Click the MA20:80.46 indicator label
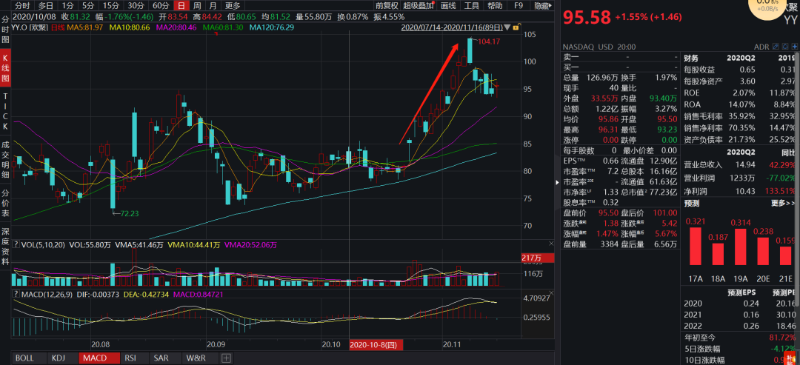Viewport: 800px width, 365px height. coord(175,27)
